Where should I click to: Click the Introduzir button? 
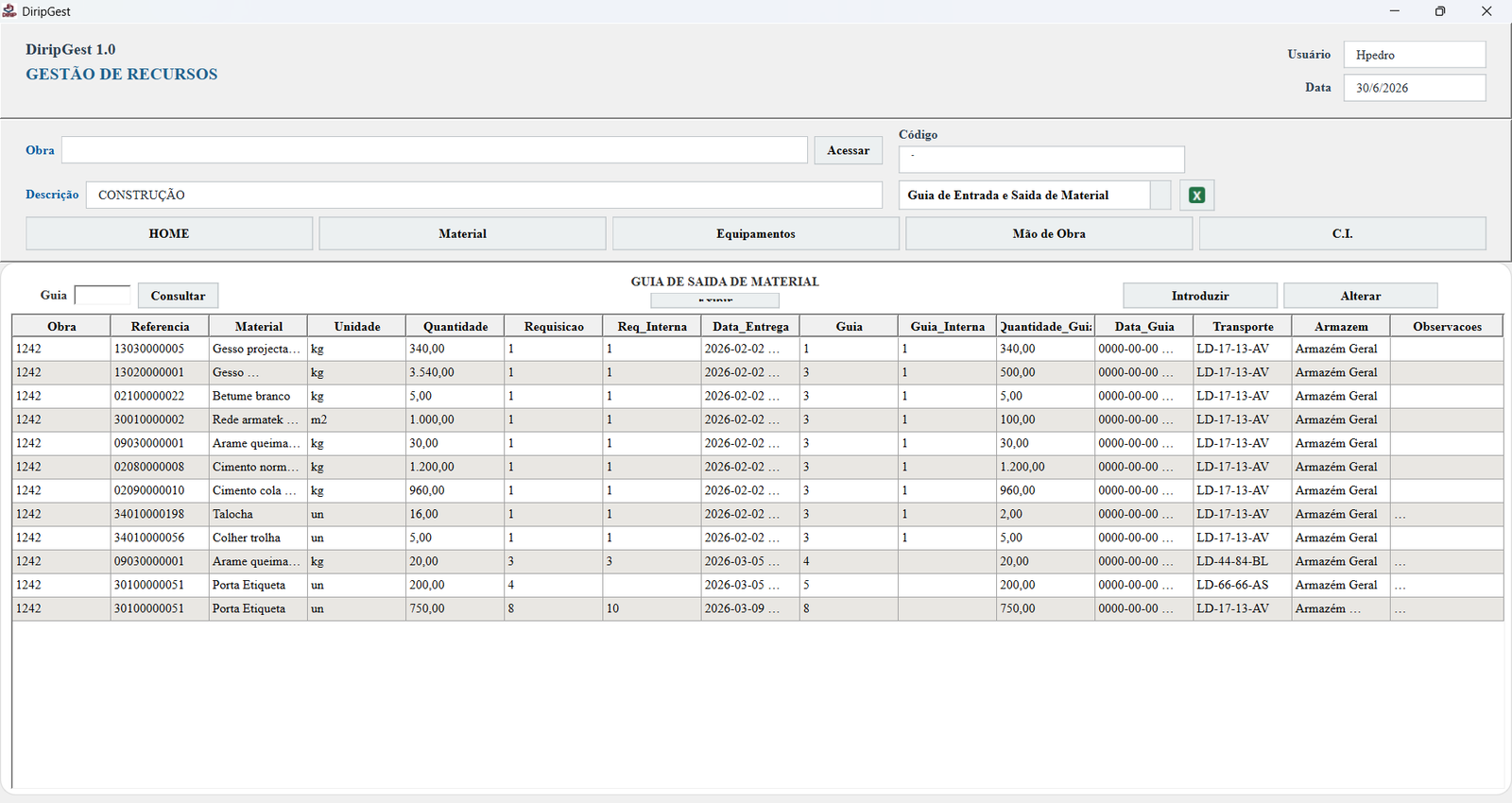pos(1200,296)
